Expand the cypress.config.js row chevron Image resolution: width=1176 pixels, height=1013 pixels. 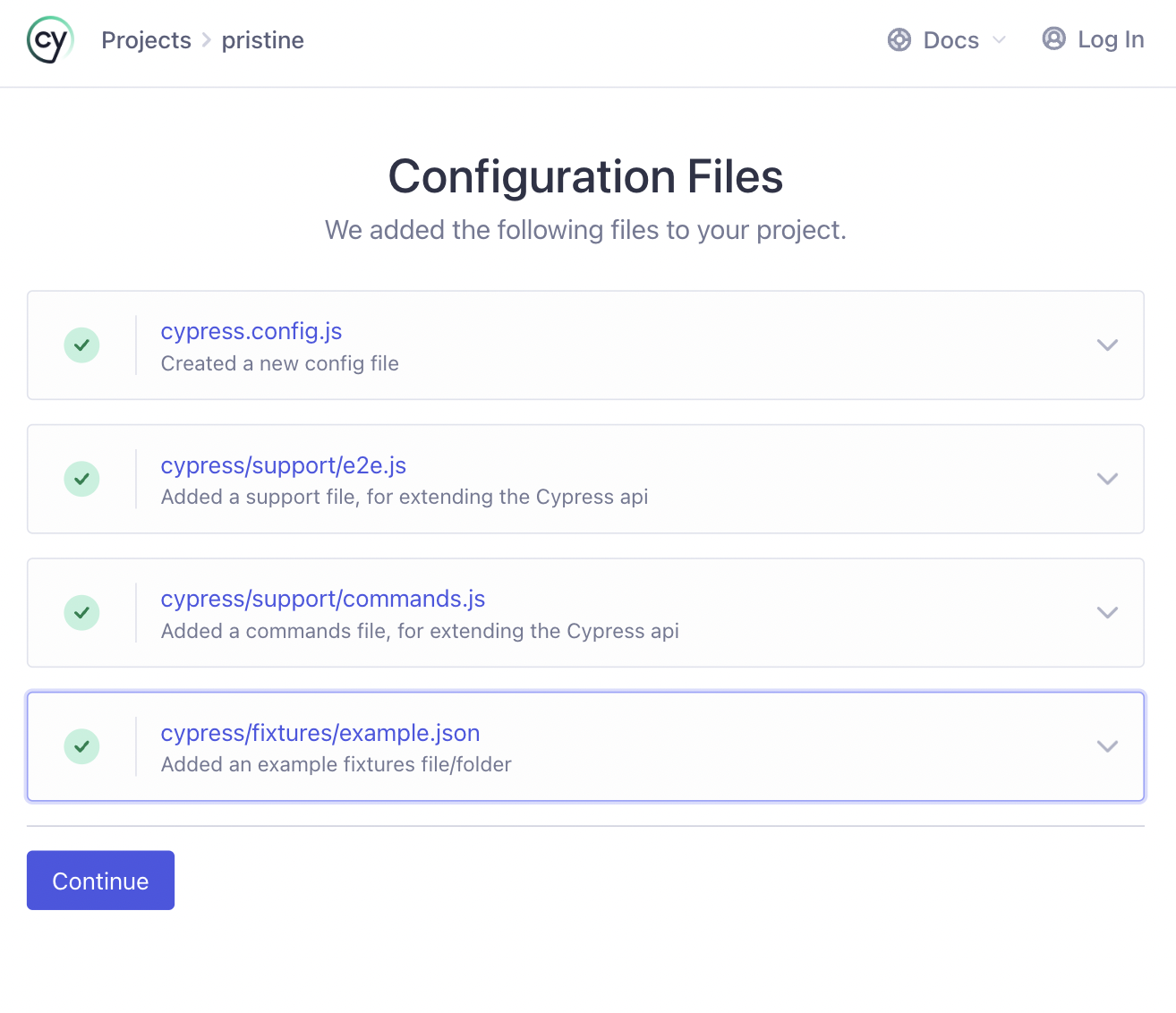[1107, 345]
